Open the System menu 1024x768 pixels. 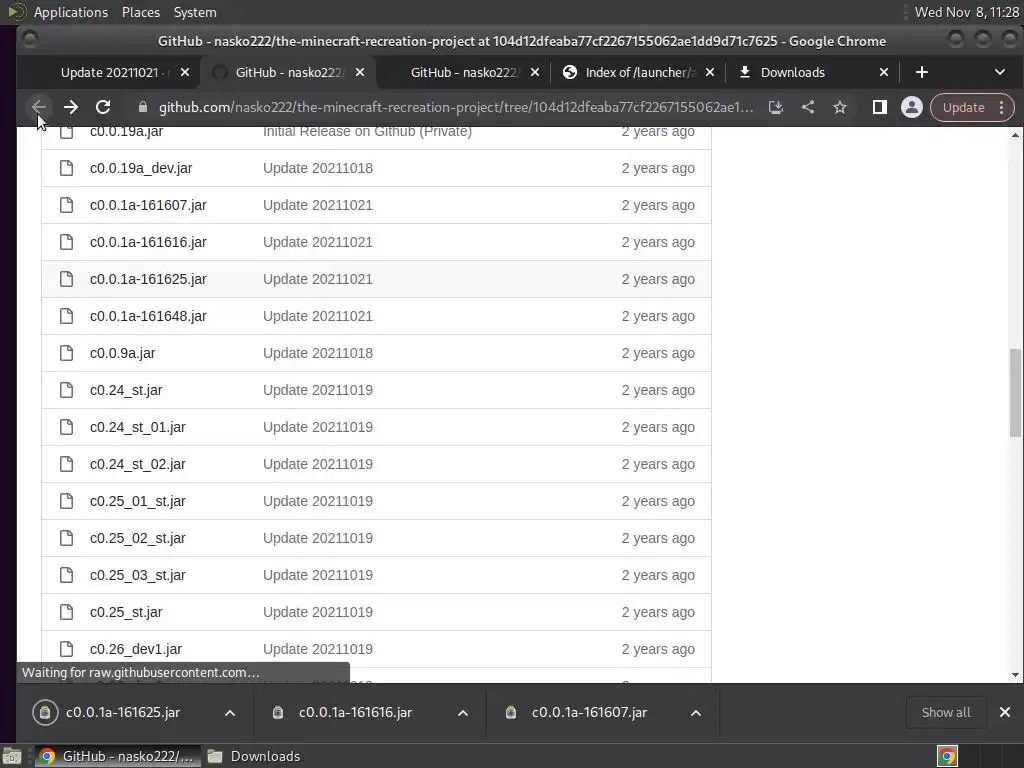pyautogui.click(x=195, y=12)
